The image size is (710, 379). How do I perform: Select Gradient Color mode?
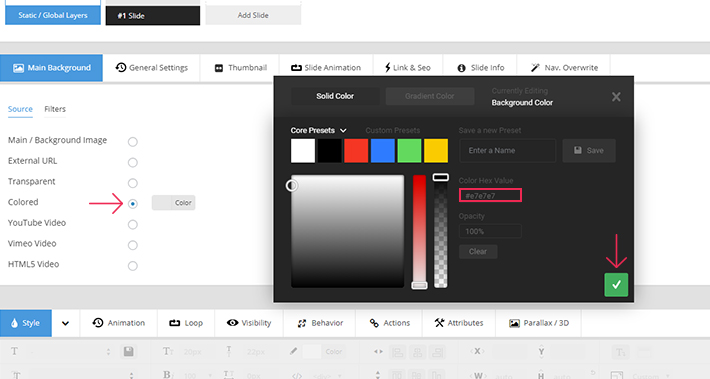click(430, 96)
